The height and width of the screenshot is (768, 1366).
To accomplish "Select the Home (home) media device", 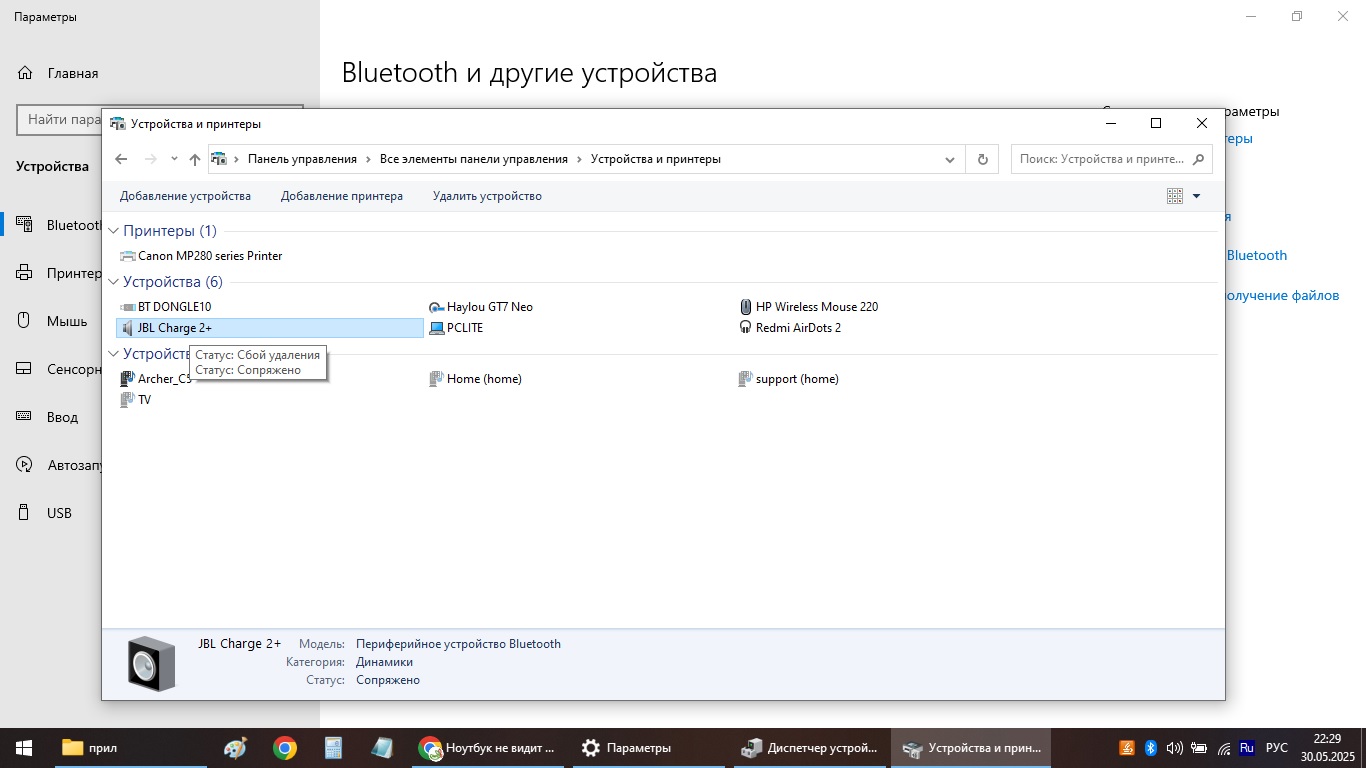I will (474, 379).
